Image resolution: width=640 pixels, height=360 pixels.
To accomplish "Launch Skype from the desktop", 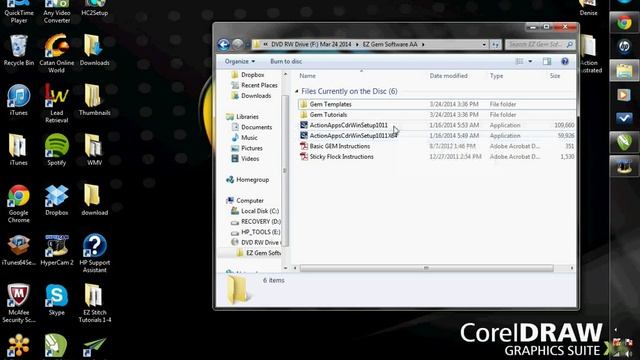I will [57, 300].
